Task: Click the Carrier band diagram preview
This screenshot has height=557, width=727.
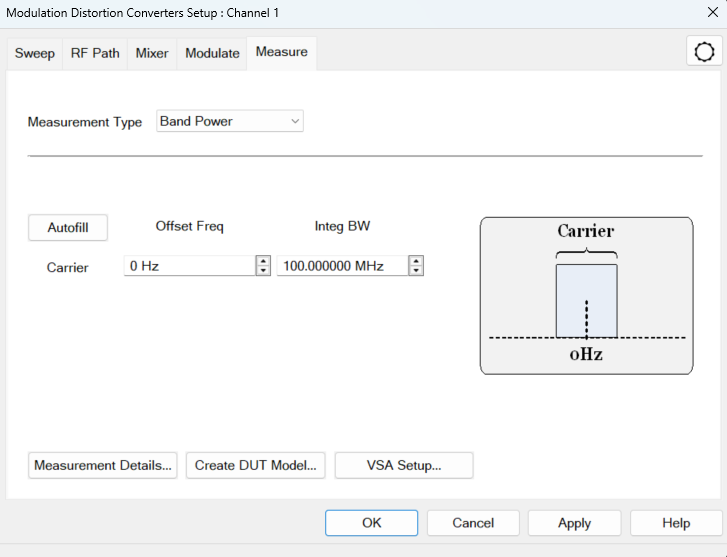Action: pyautogui.click(x=586, y=296)
